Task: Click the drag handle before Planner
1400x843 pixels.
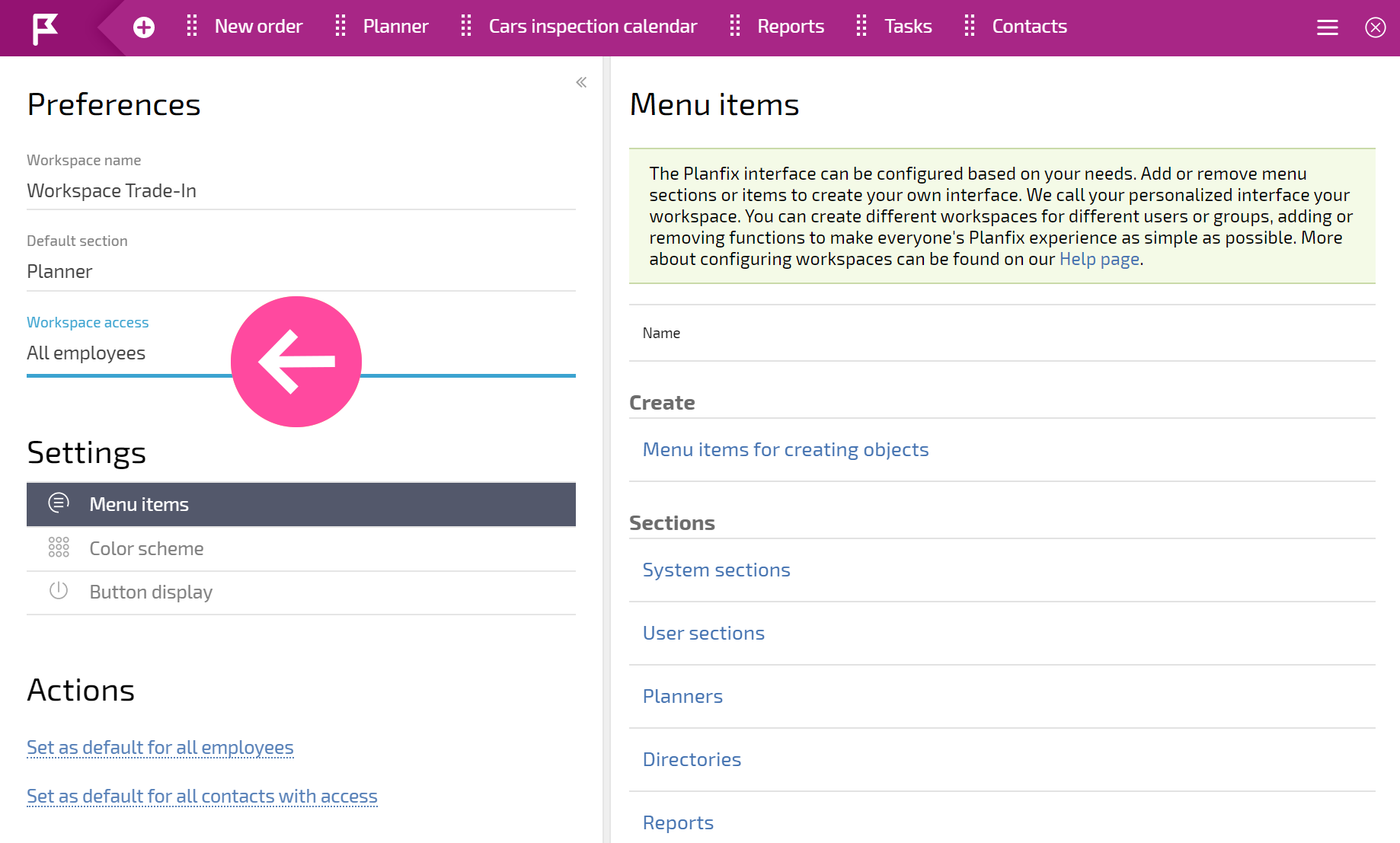Action: click(340, 27)
